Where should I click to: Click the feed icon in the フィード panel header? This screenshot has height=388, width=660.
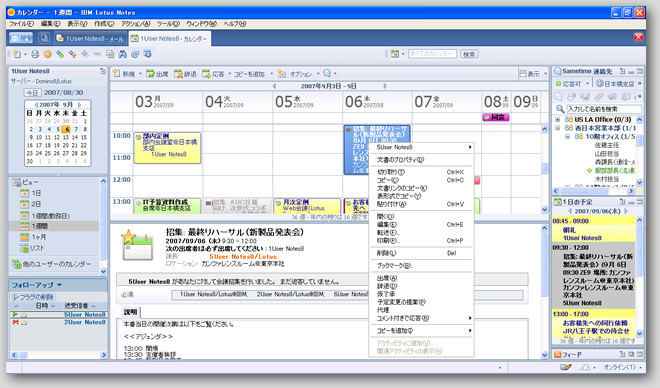click(x=557, y=354)
